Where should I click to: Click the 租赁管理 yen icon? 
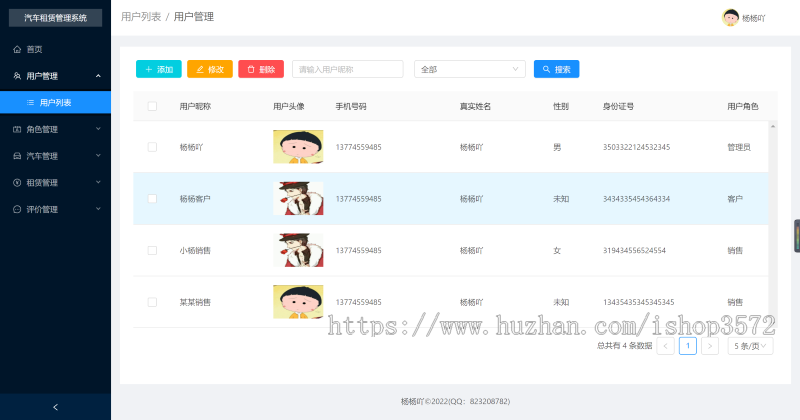pos(17,183)
